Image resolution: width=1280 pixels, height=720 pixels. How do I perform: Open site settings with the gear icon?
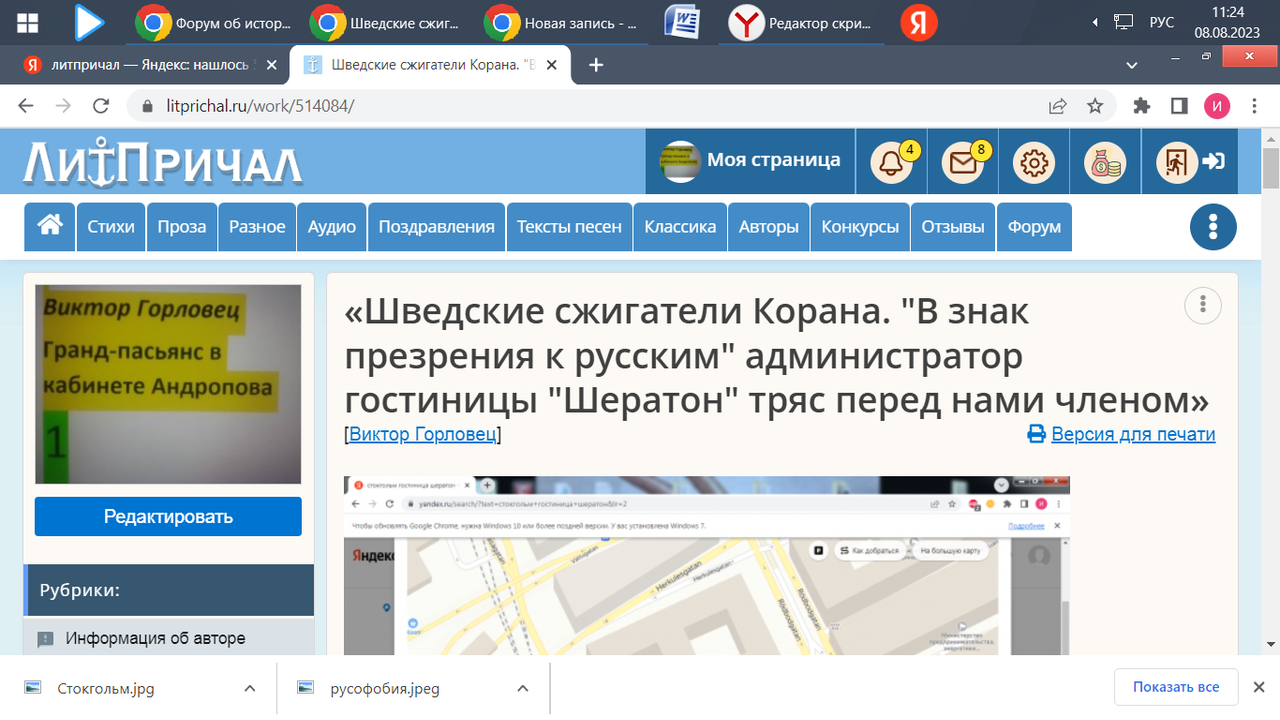pos(1034,161)
